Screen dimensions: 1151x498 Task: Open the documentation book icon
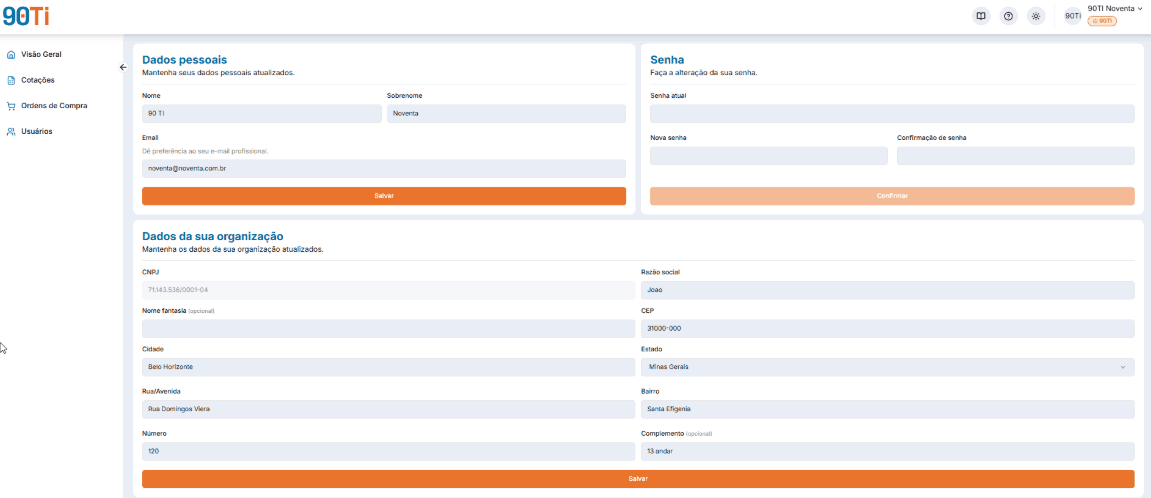coord(981,16)
